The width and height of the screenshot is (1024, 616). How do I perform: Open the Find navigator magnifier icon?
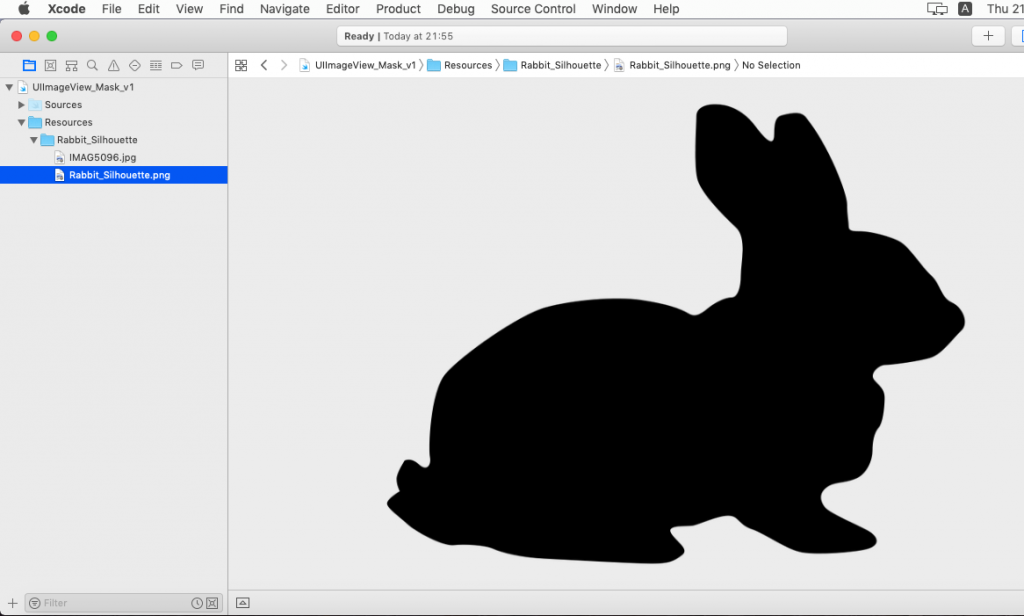tap(92, 65)
